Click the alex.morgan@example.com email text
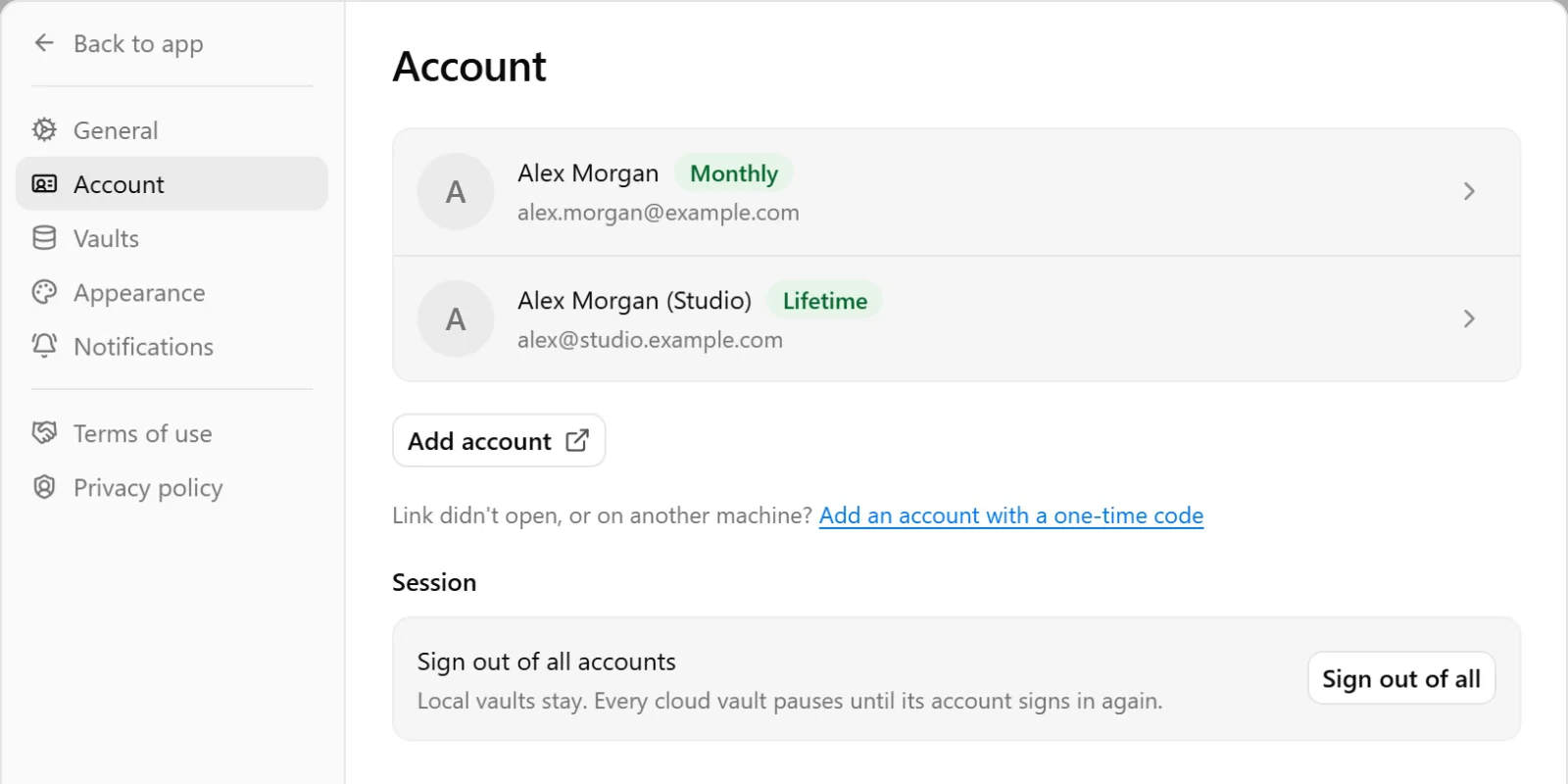This screenshot has height=784, width=1568. click(659, 213)
